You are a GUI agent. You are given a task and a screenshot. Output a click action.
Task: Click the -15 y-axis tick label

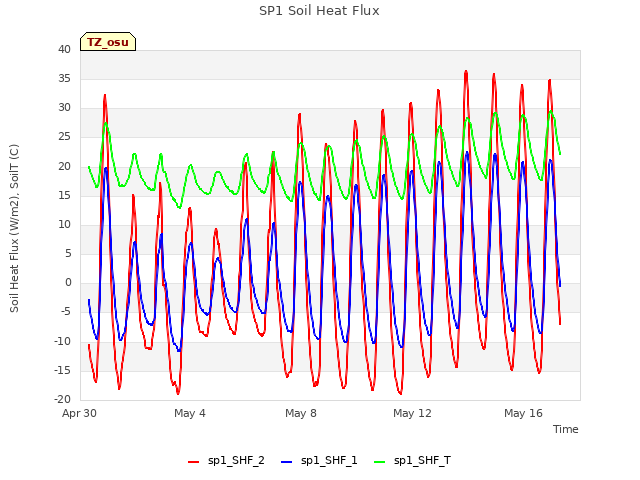(x=62, y=370)
